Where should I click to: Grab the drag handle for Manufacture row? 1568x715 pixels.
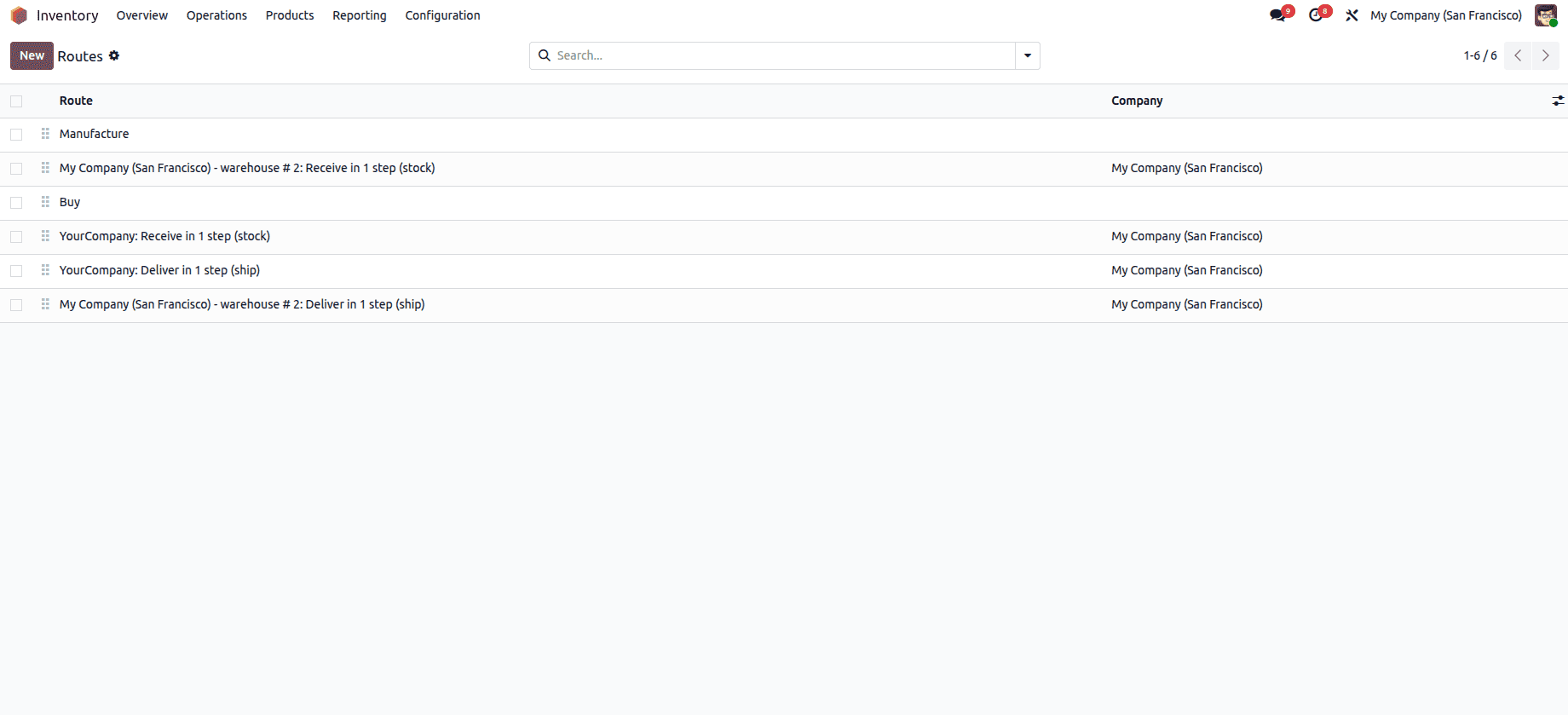45,134
